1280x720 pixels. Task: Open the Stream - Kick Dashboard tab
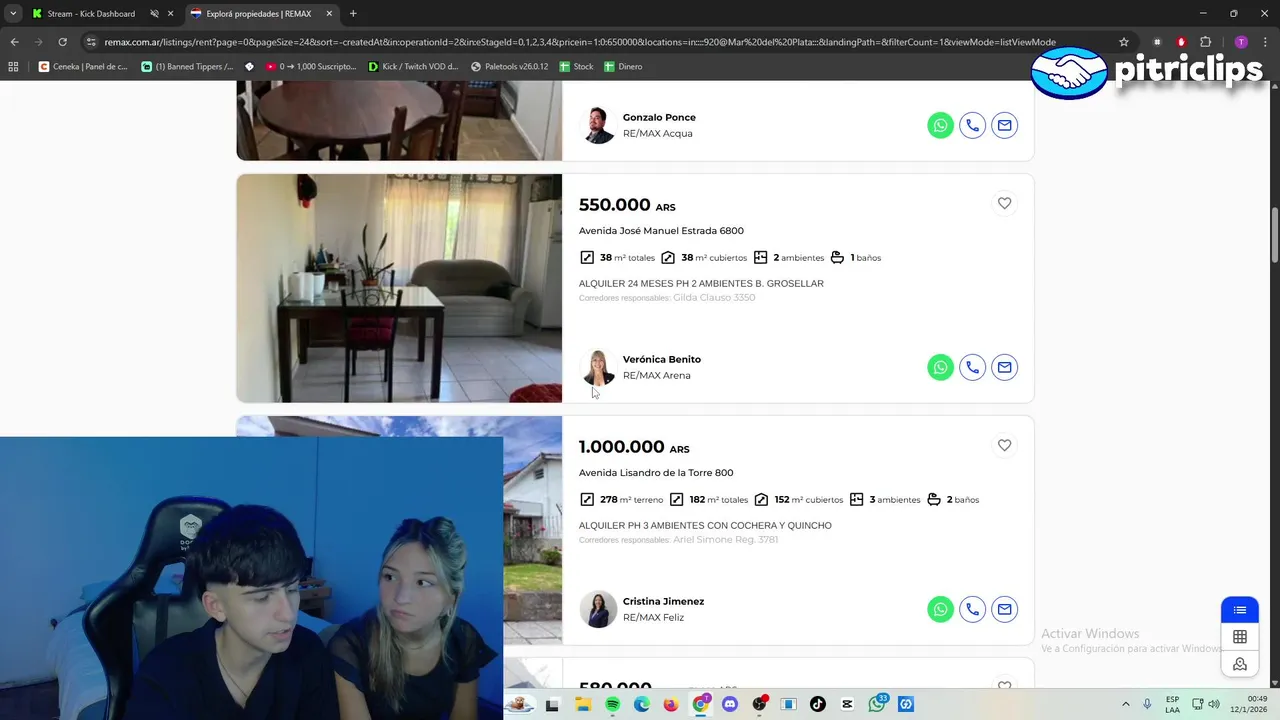(x=91, y=14)
